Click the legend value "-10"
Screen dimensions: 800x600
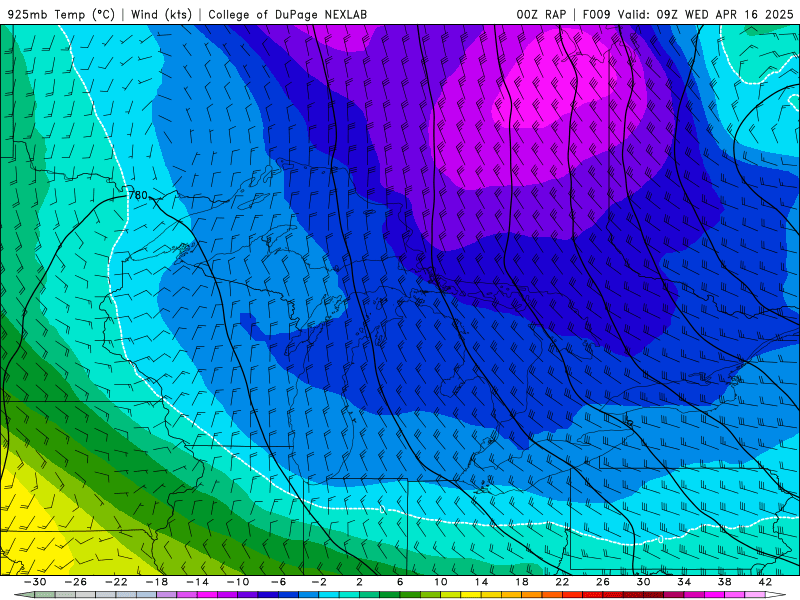coord(238,582)
